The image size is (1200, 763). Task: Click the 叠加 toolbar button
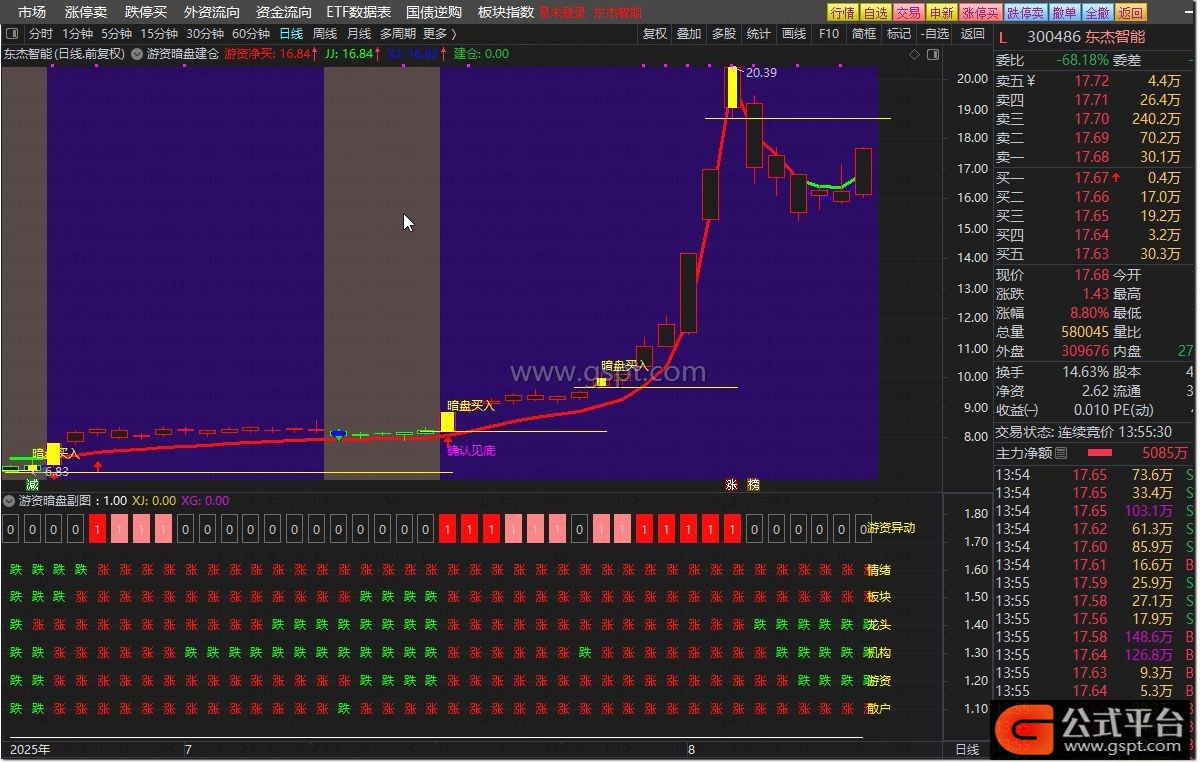[689, 33]
